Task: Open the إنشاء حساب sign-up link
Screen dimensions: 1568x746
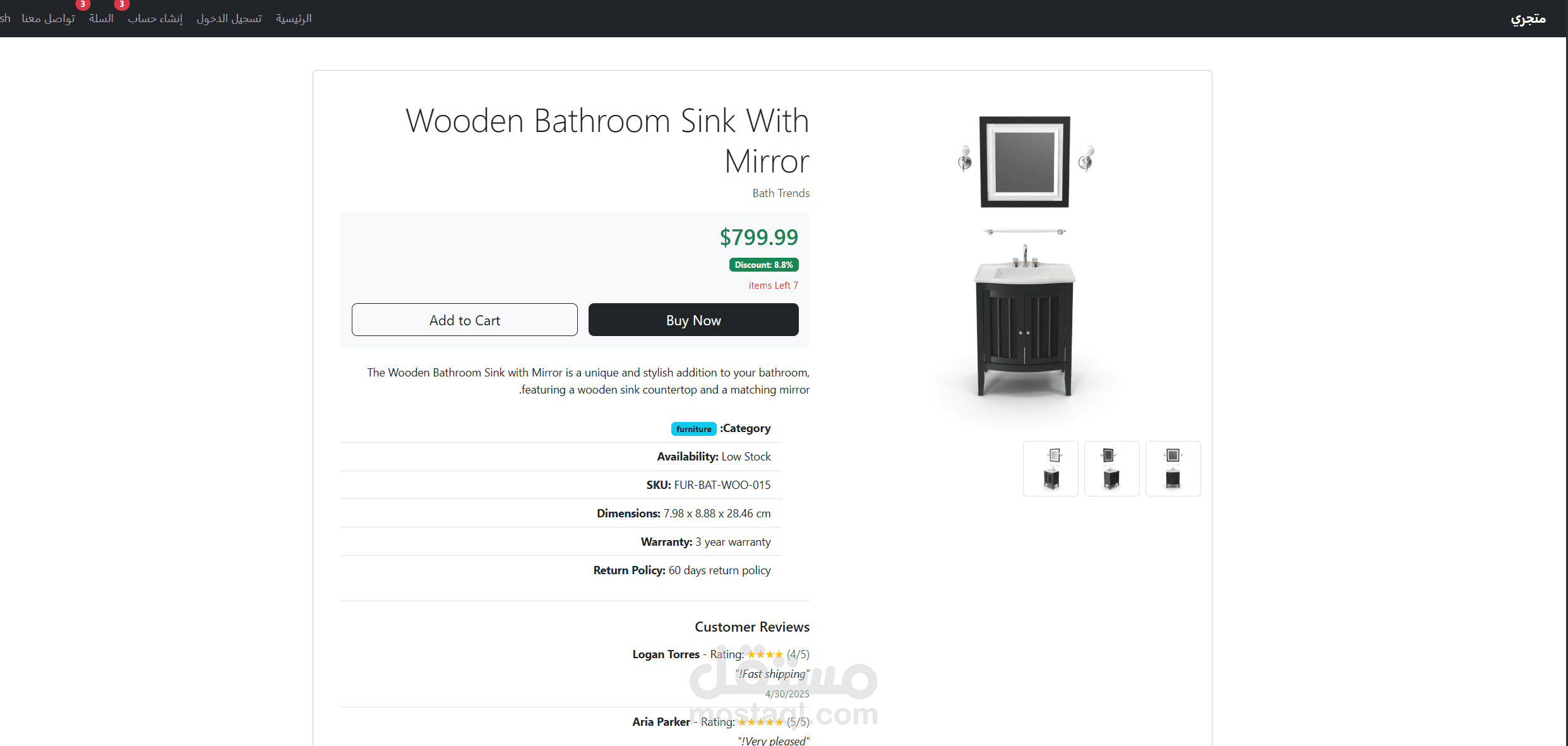Action: pyautogui.click(x=155, y=18)
